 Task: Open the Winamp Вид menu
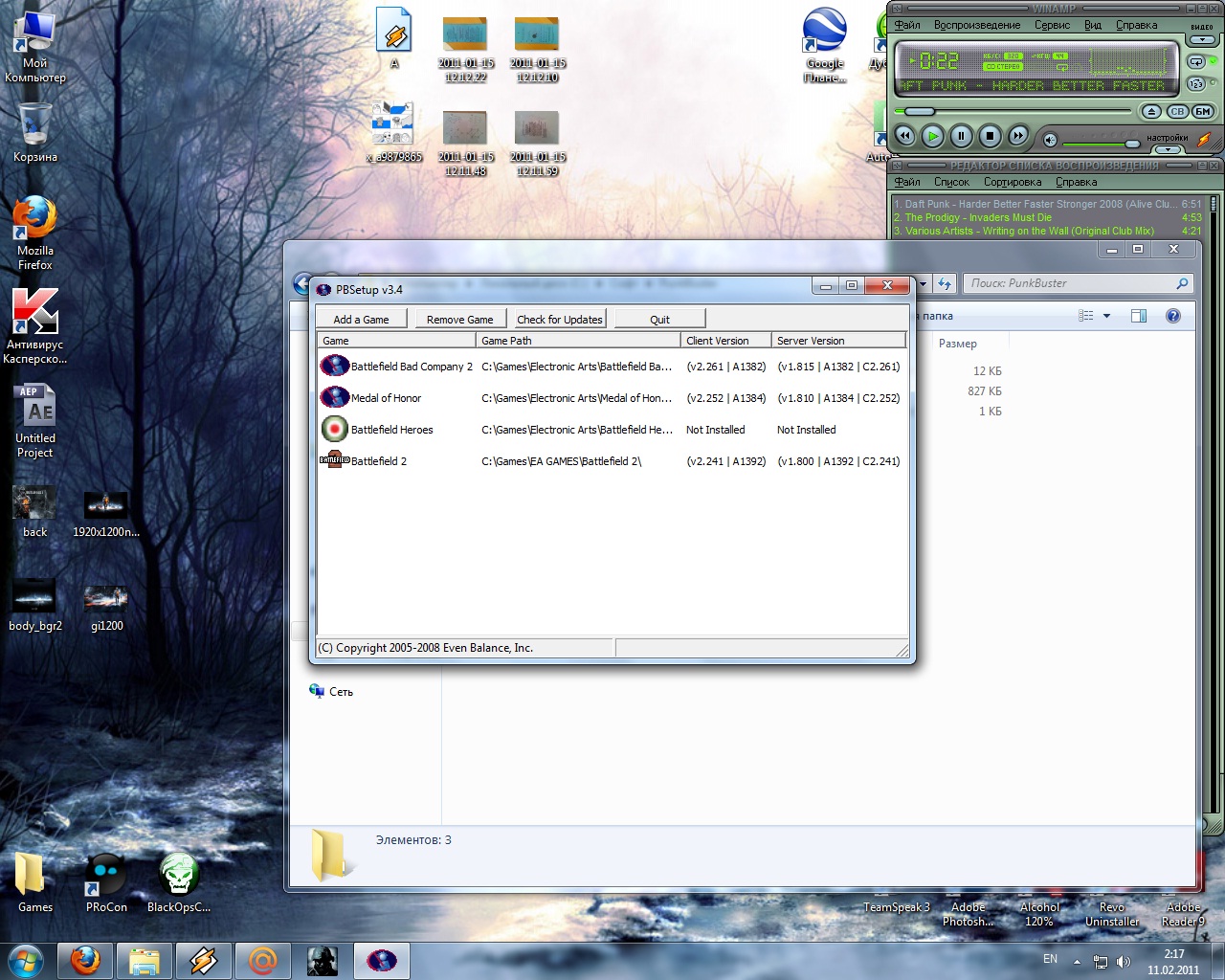click(1093, 25)
